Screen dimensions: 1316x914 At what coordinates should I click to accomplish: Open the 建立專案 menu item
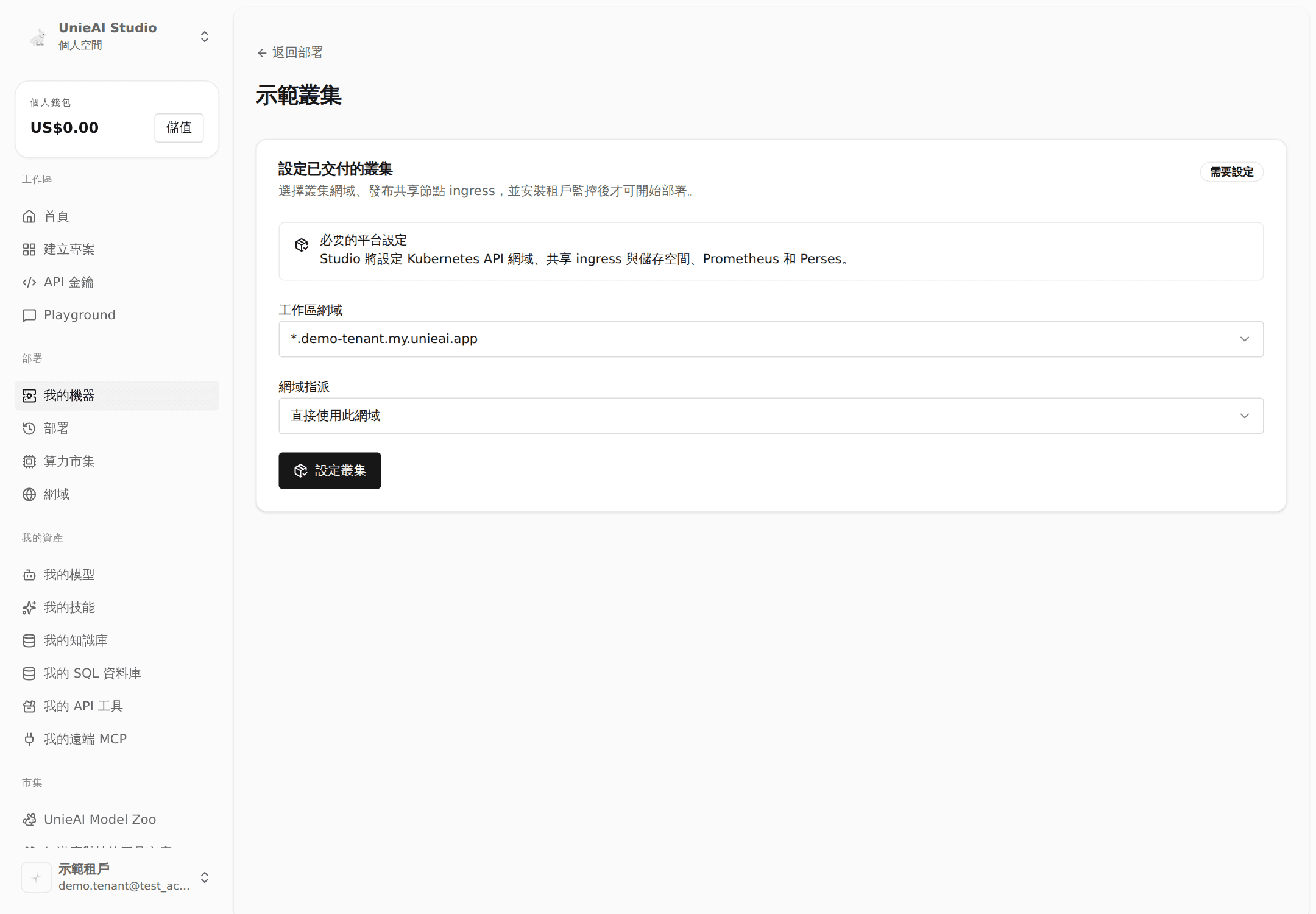117,249
